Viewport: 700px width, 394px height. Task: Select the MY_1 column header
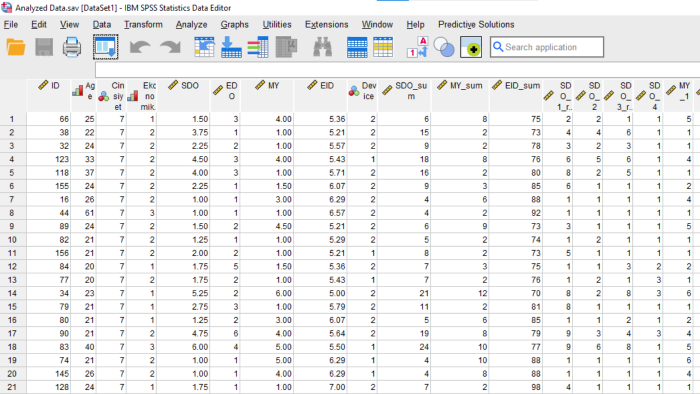point(679,95)
